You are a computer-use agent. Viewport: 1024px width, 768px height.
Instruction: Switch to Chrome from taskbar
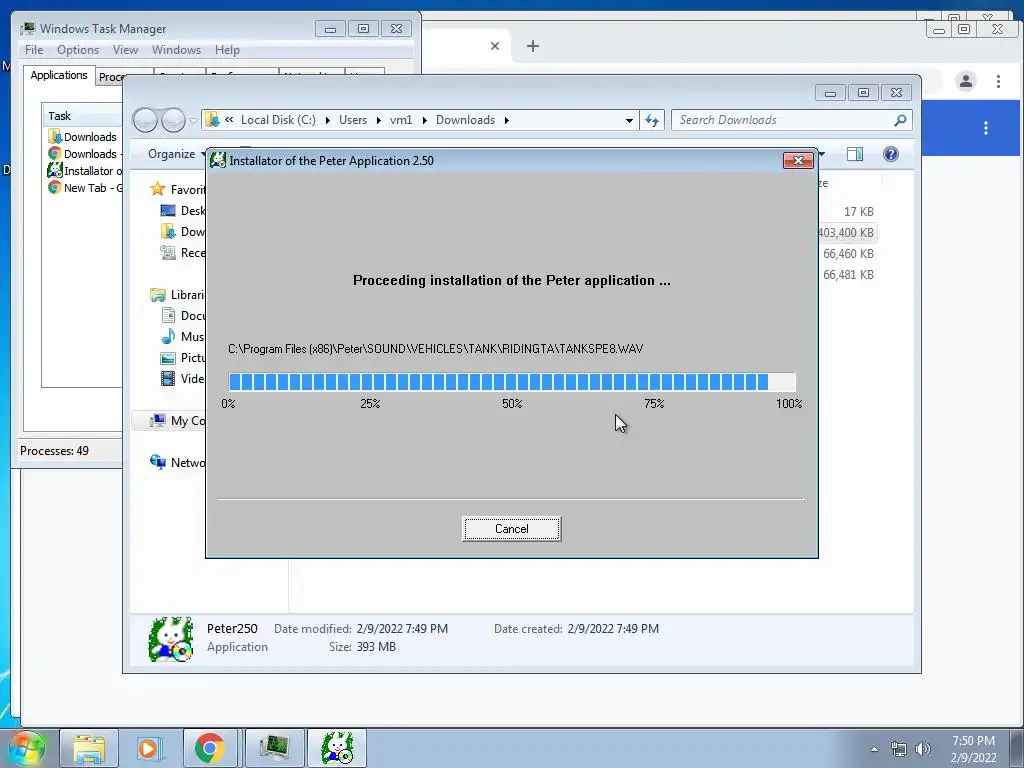coord(210,748)
